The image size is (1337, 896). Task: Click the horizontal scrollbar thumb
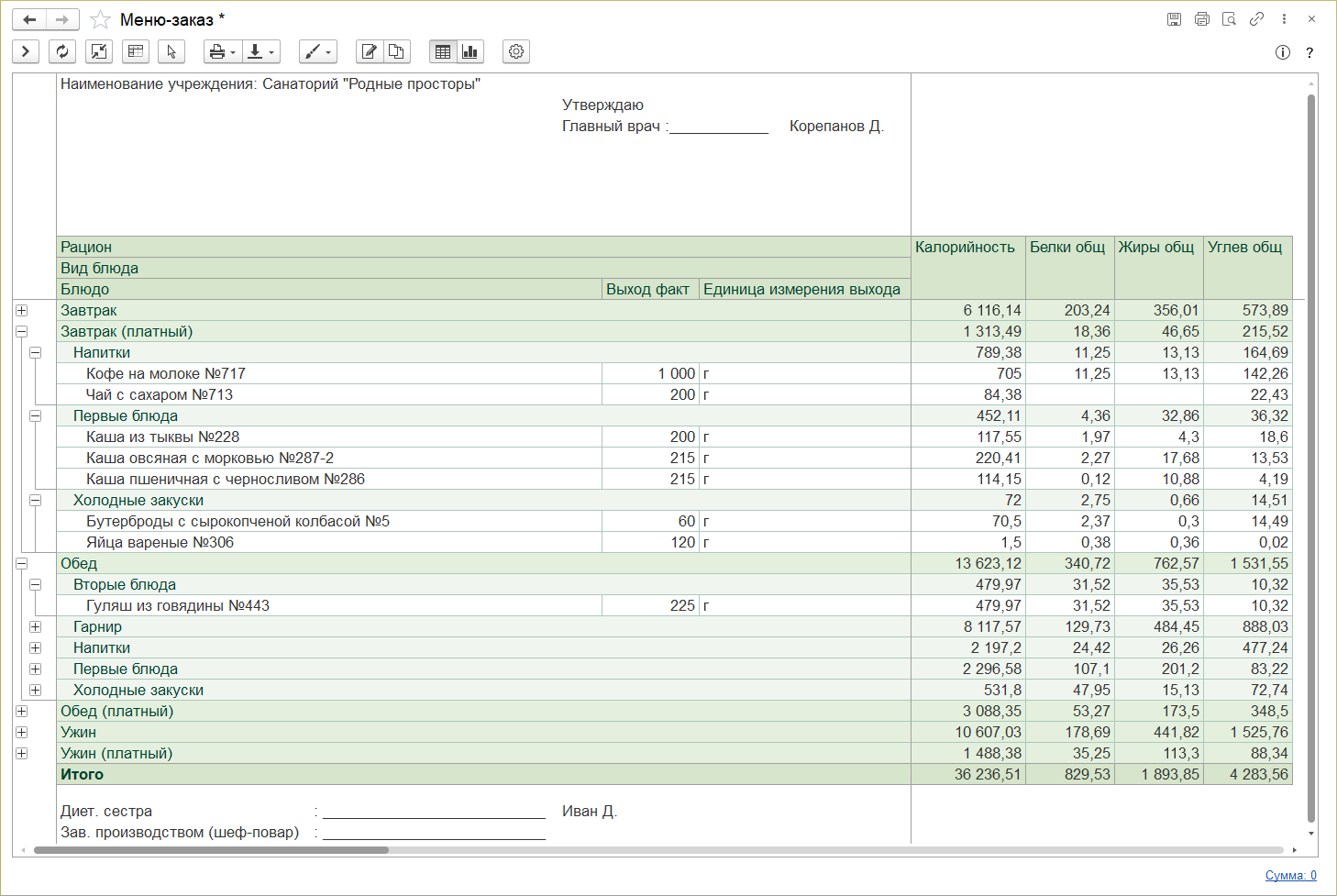(211, 850)
